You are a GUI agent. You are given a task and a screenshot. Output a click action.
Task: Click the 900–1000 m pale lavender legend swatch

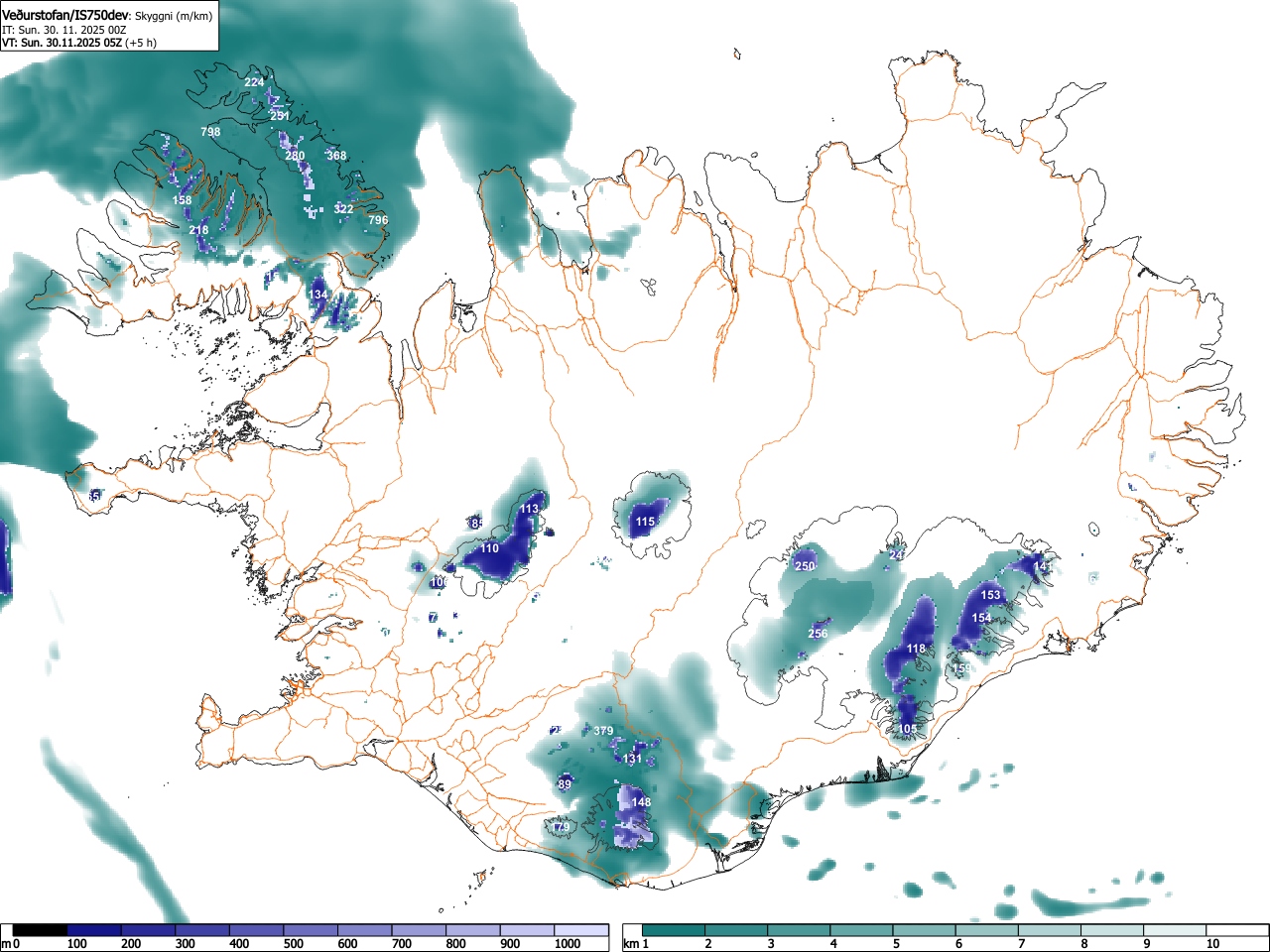[527, 930]
